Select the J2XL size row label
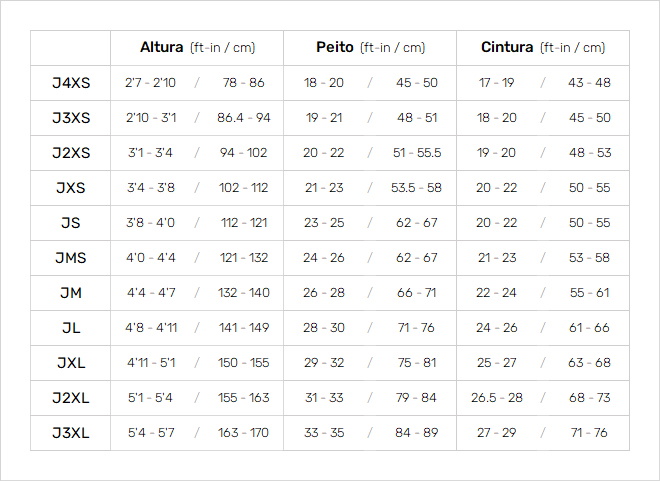 [x=71, y=397]
